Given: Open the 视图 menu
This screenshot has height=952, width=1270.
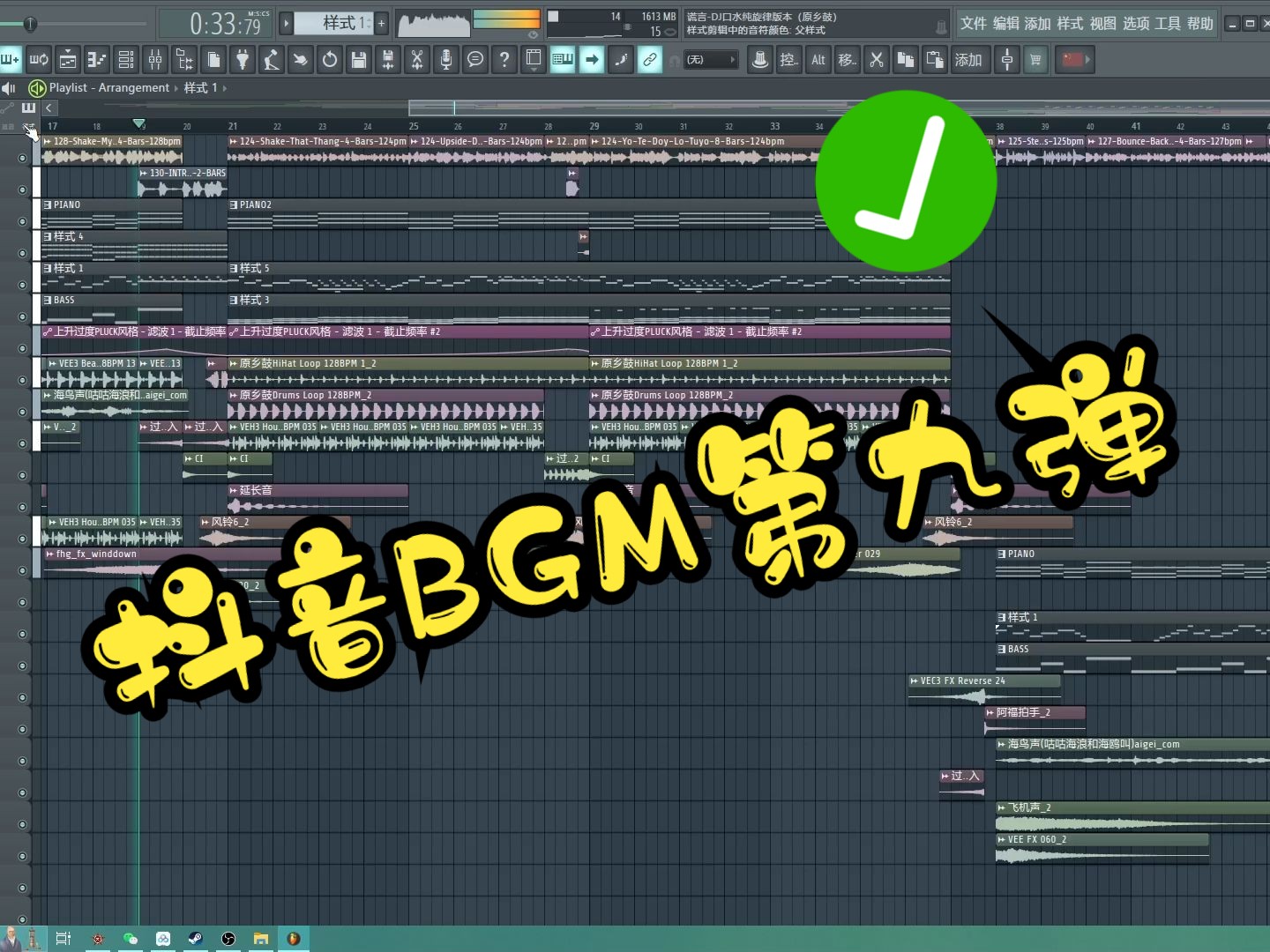Looking at the screenshot, I should pos(1102,23).
